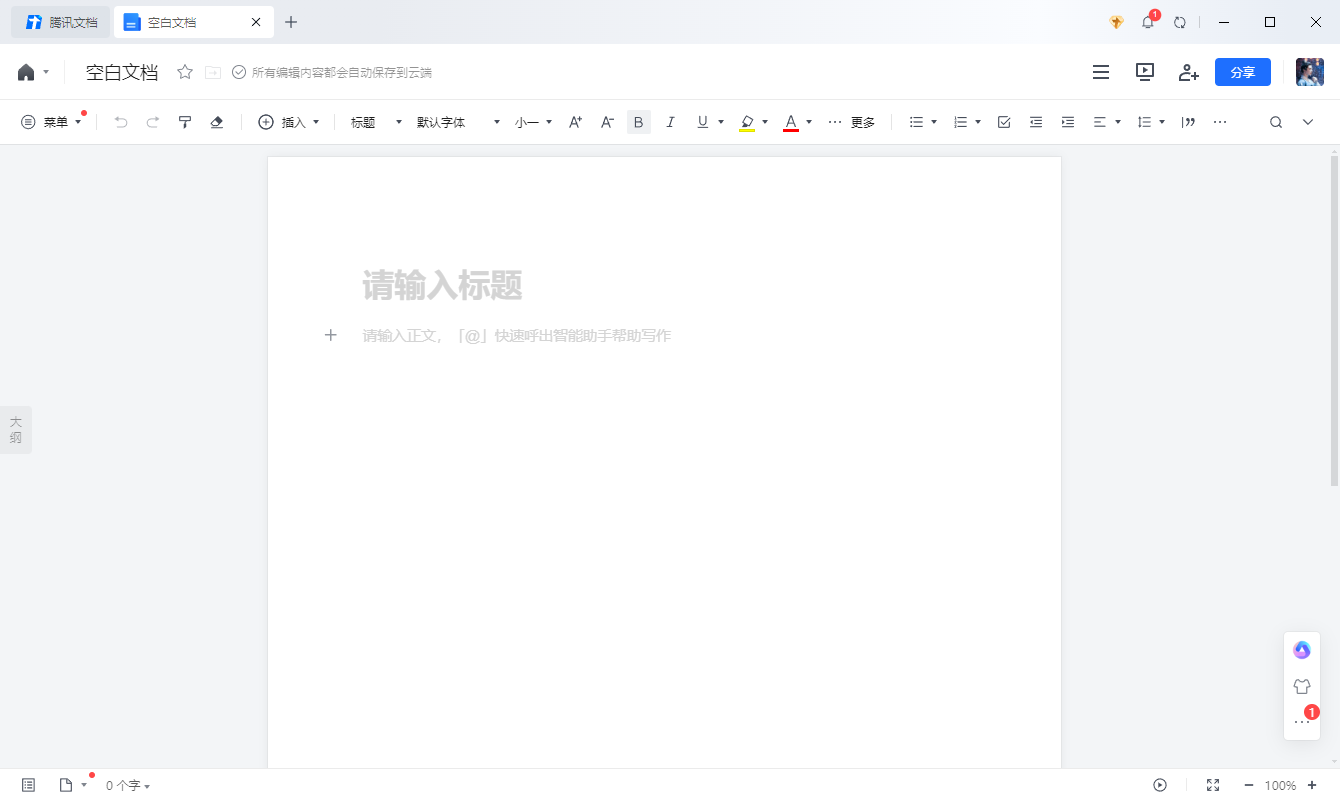
Task: Toggle bold formatting
Action: pyautogui.click(x=638, y=121)
